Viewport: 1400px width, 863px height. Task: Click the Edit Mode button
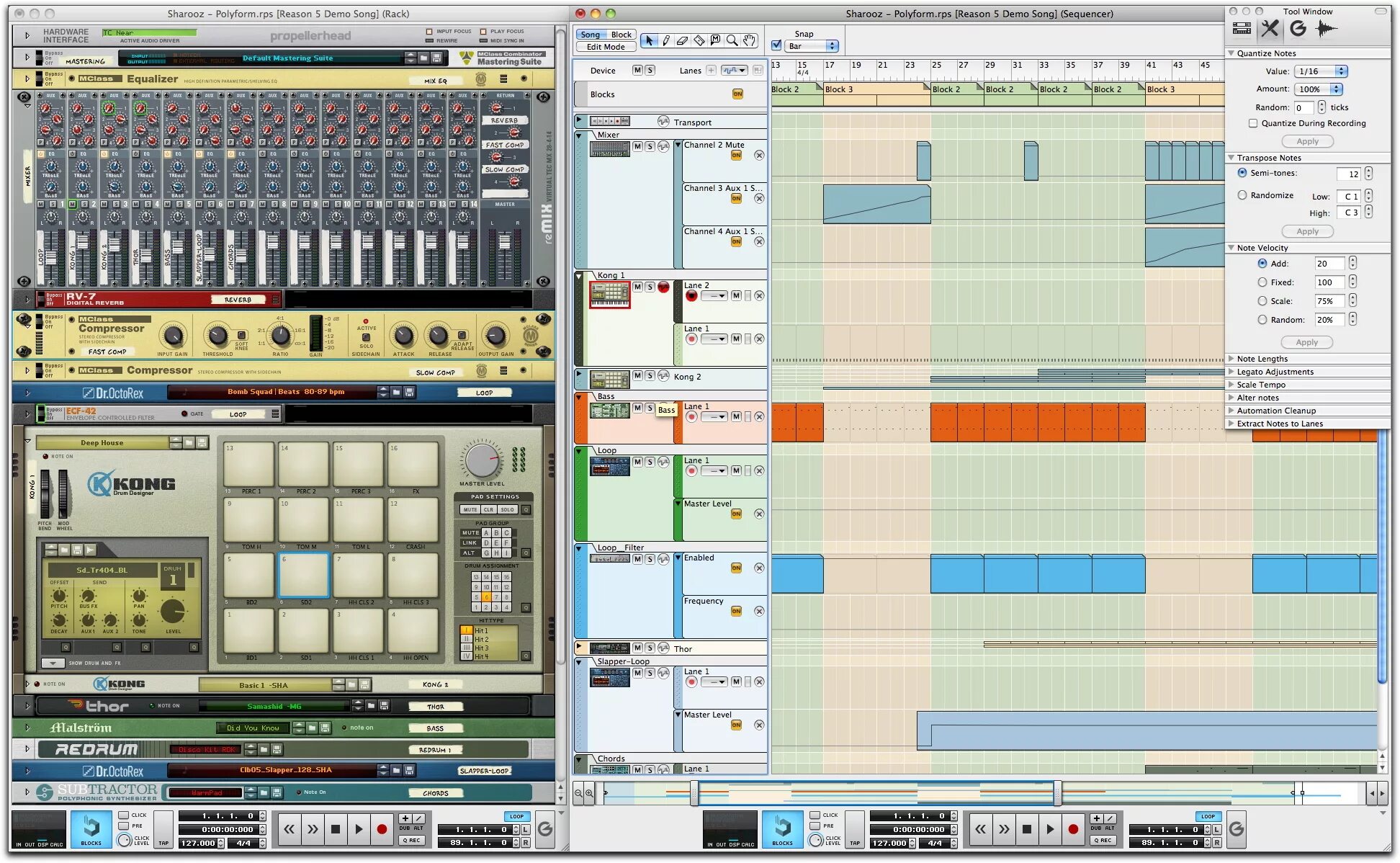pyautogui.click(x=606, y=47)
